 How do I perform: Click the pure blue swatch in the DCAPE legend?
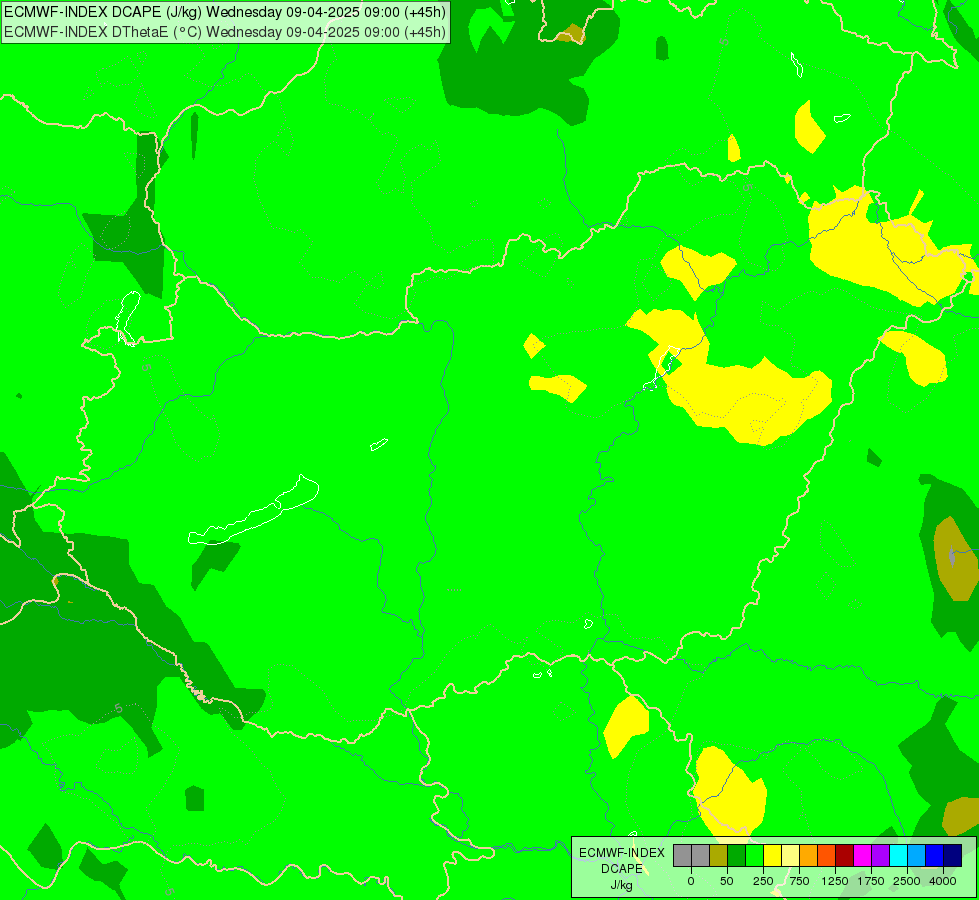point(935,856)
